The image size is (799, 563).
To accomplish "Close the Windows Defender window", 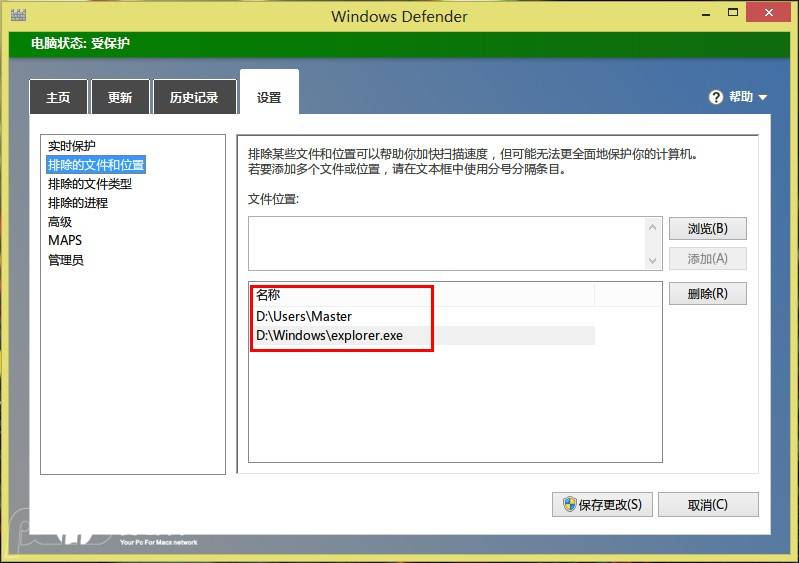I will click(x=768, y=12).
